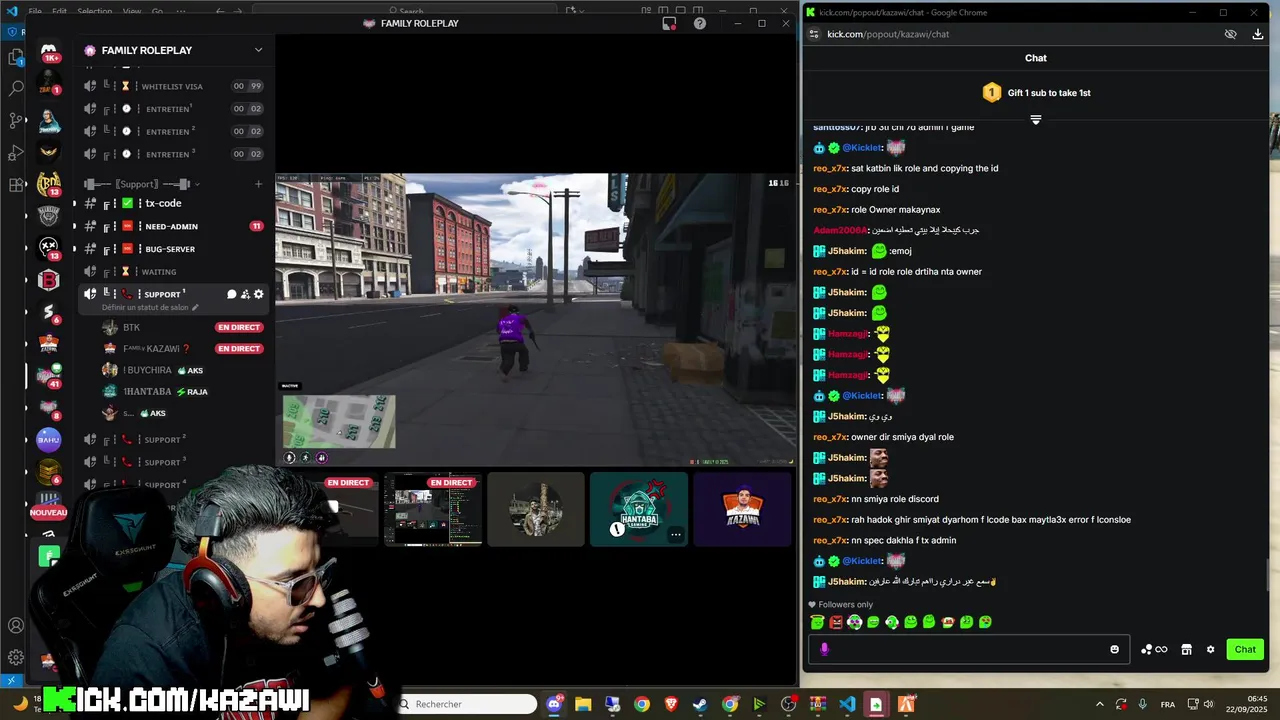The height and width of the screenshot is (720, 1280).
Task: Click Kick chat vertical scrollbar
Action: click(1269, 575)
